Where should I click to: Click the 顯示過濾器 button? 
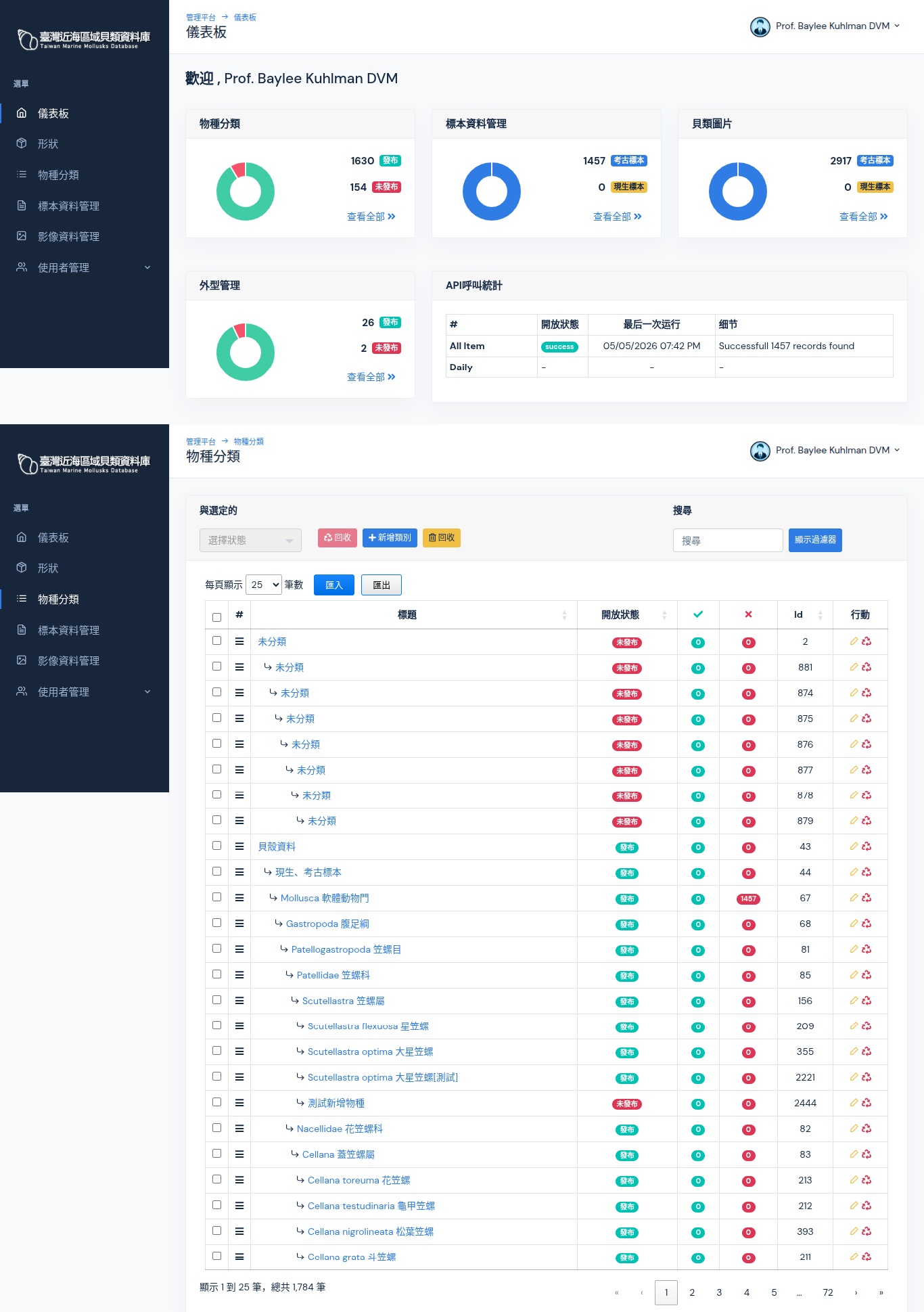coord(815,540)
